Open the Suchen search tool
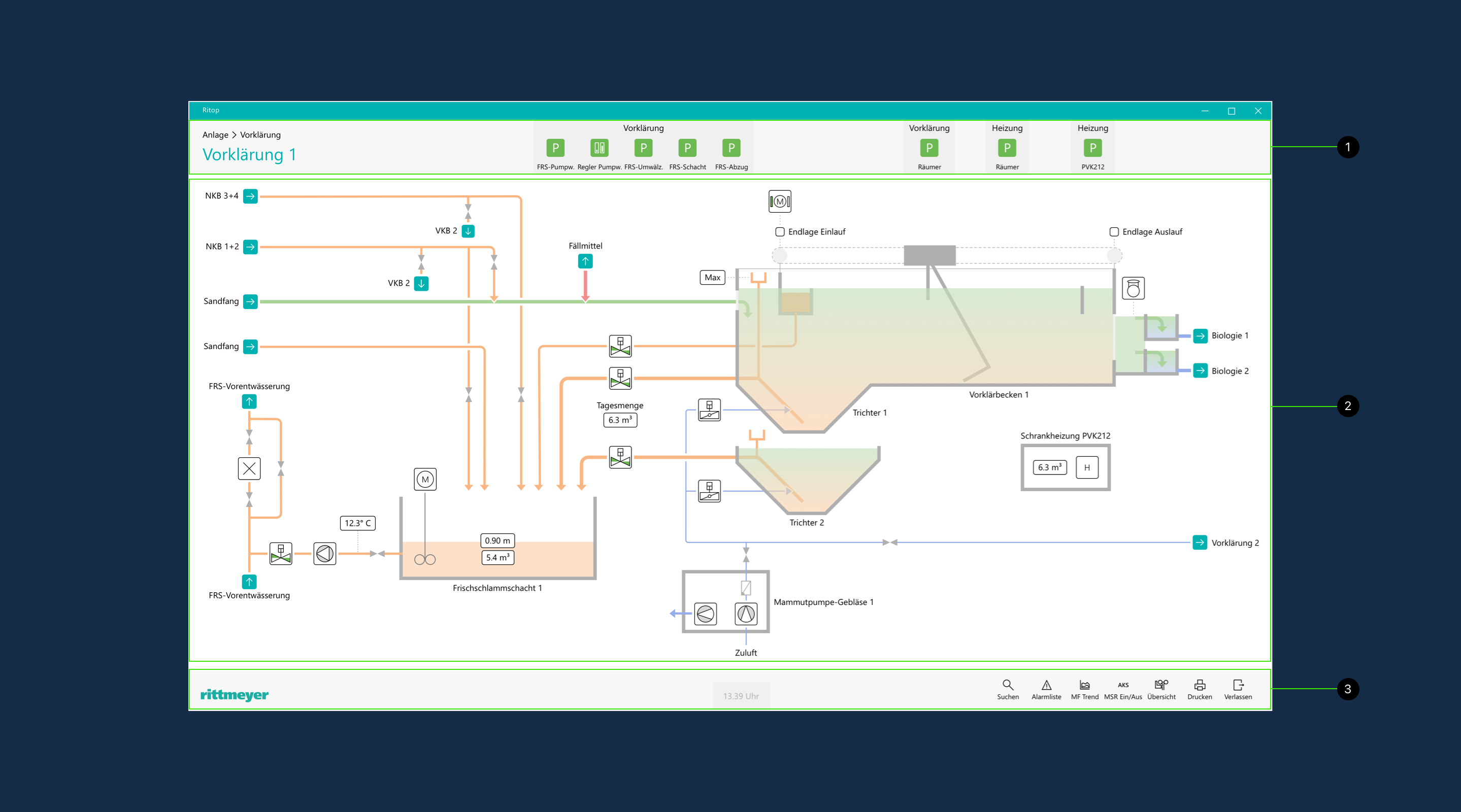This screenshot has width=1461, height=812. pyautogui.click(x=1008, y=689)
